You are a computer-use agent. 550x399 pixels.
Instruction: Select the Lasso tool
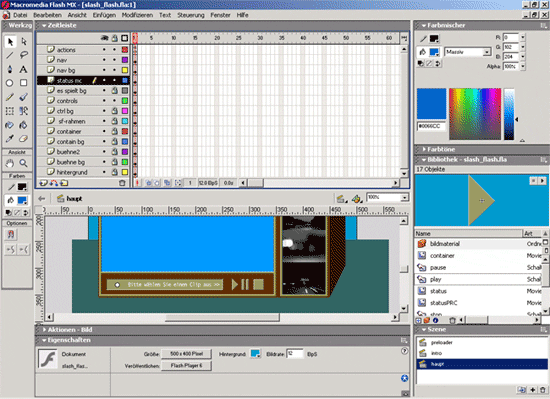click(x=24, y=55)
